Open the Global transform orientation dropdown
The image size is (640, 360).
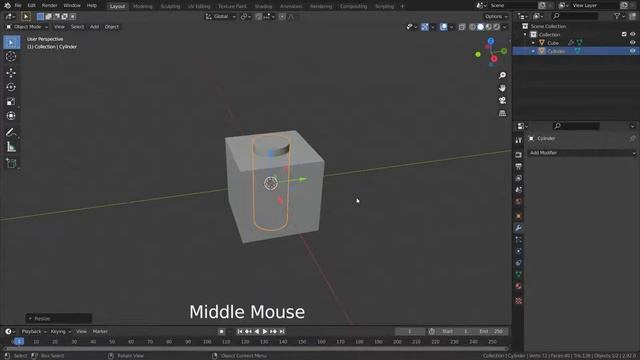(x=221, y=17)
